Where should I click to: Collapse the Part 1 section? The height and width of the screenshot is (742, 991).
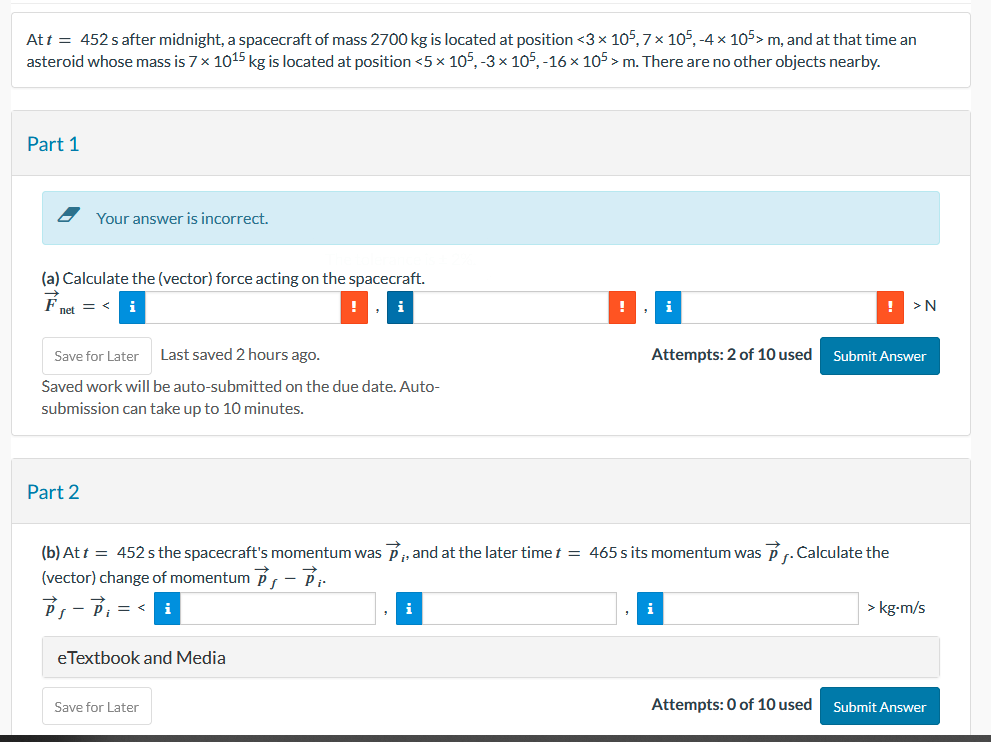(54, 143)
